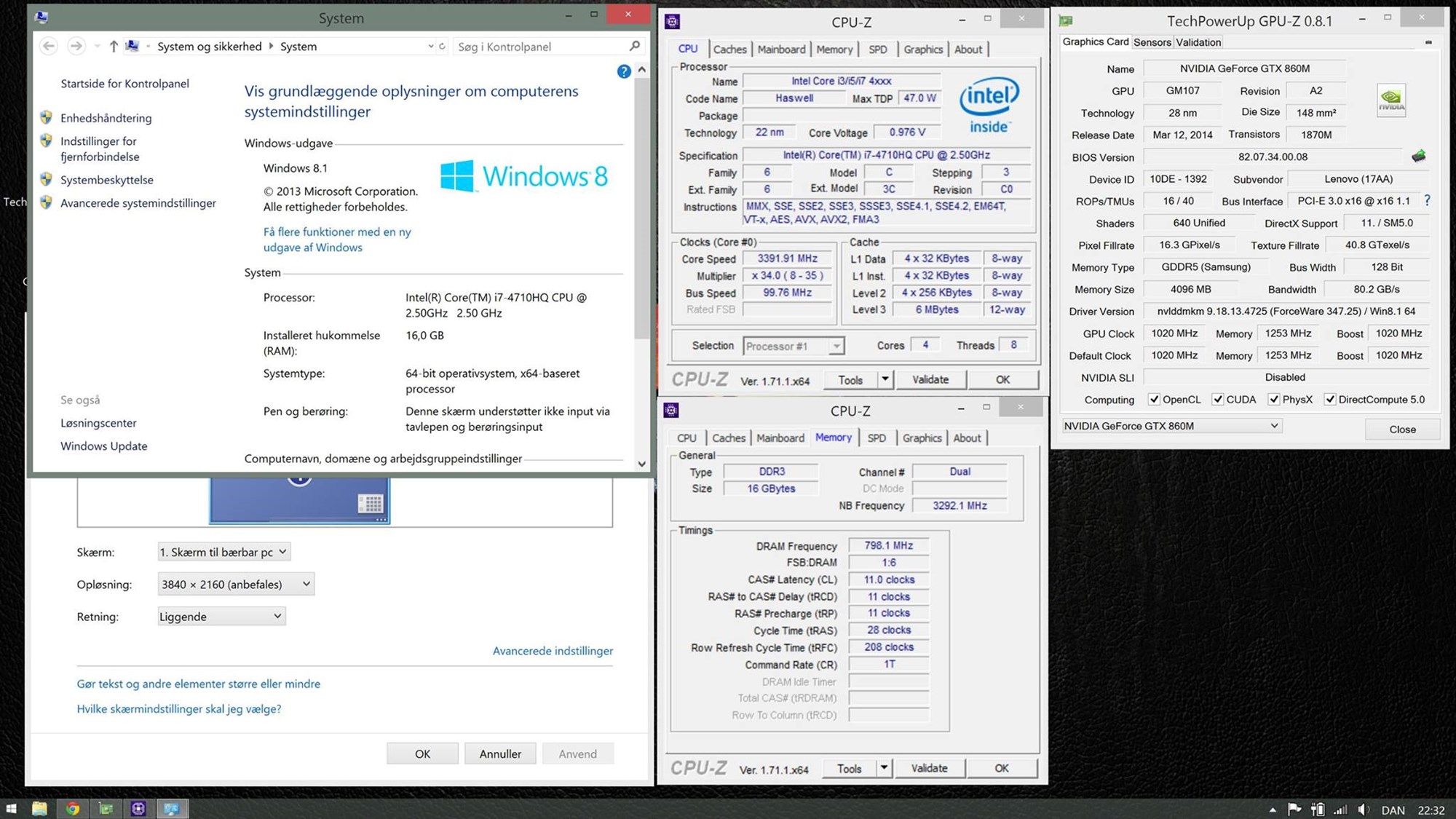Select About tab in upper CPU-Z
Image resolution: width=1456 pixels, height=819 pixels.
coord(968,49)
